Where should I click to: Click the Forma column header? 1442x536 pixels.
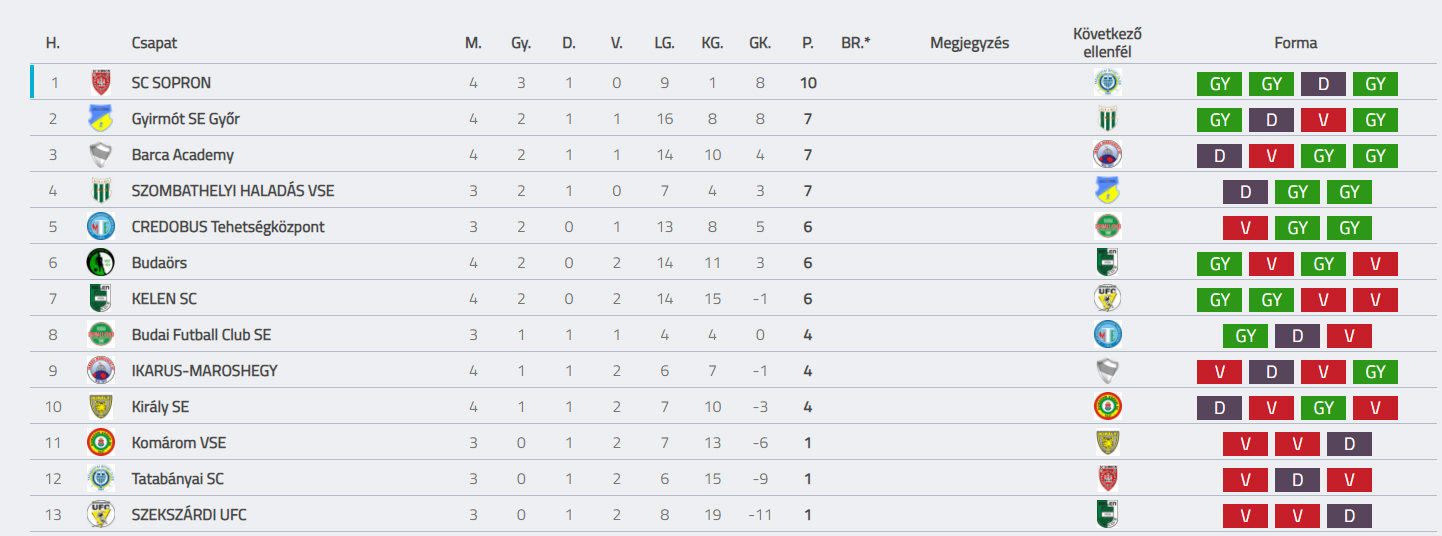click(x=1296, y=43)
